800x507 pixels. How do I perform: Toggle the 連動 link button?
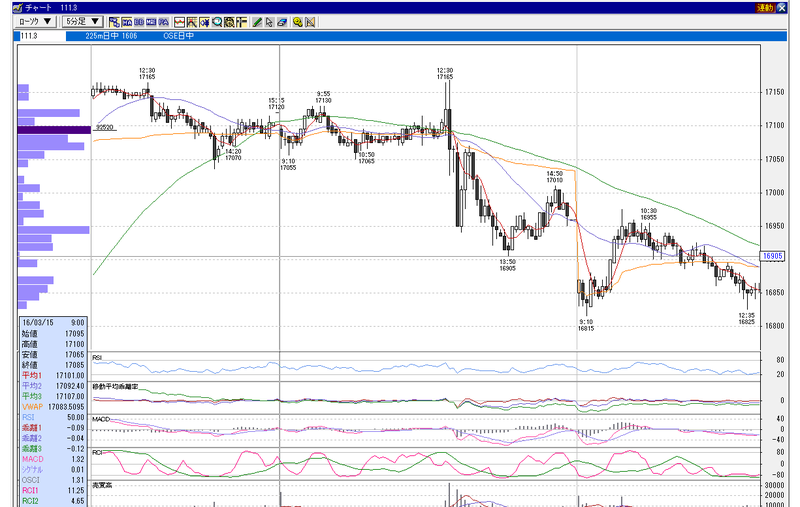(765, 8)
